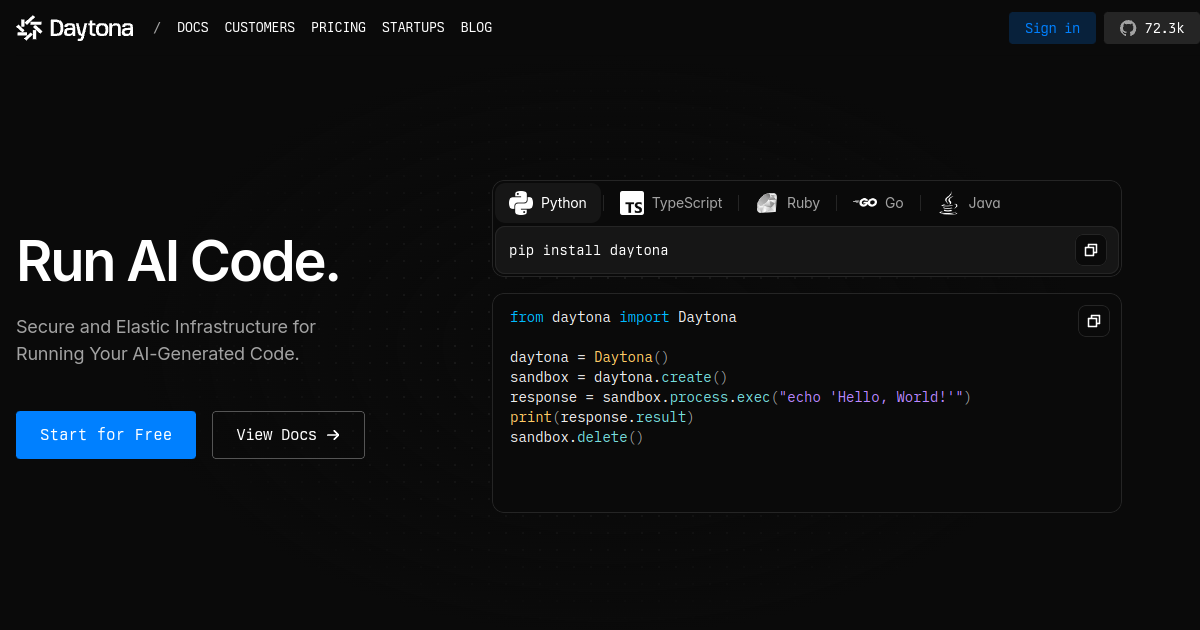The height and width of the screenshot is (630, 1200).
Task: Open the STARTUPS page
Action: coord(413,28)
